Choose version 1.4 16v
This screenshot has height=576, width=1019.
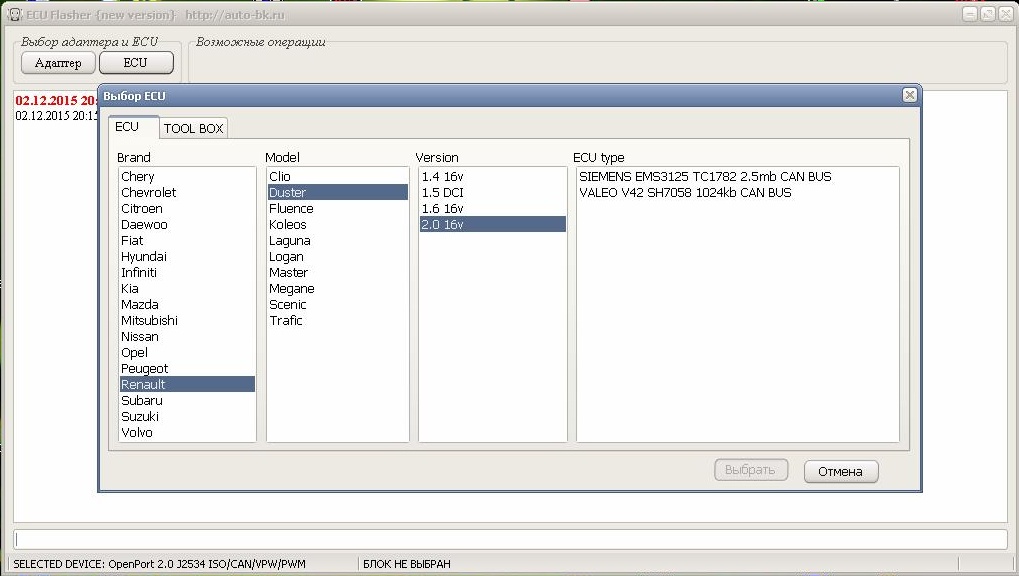(493, 177)
